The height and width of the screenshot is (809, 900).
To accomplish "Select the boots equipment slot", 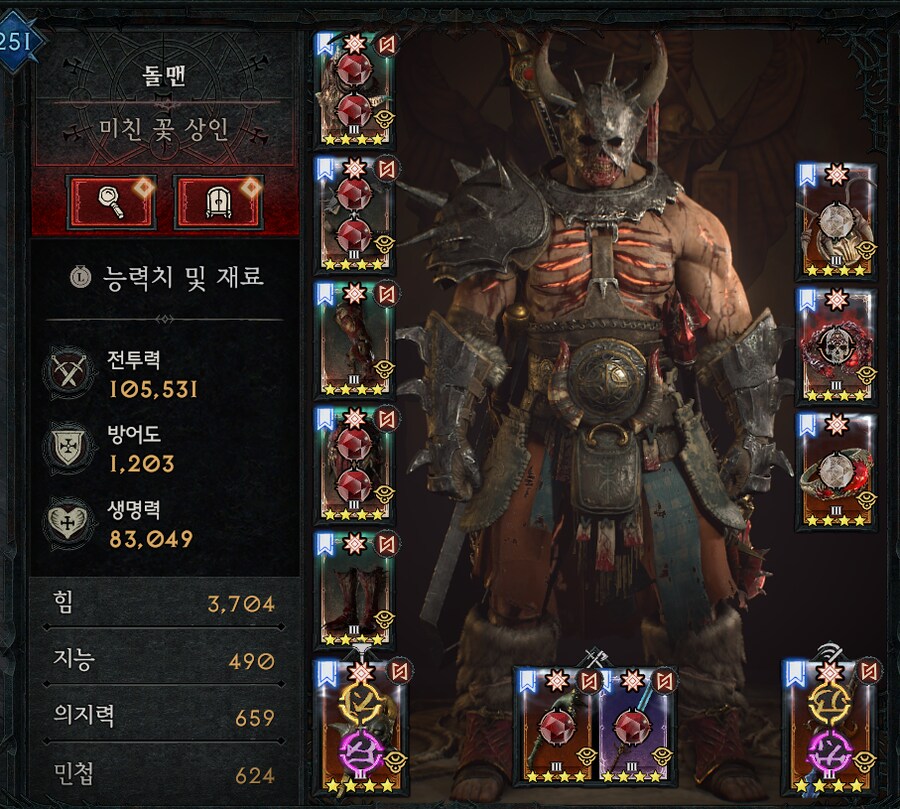I will (356, 589).
